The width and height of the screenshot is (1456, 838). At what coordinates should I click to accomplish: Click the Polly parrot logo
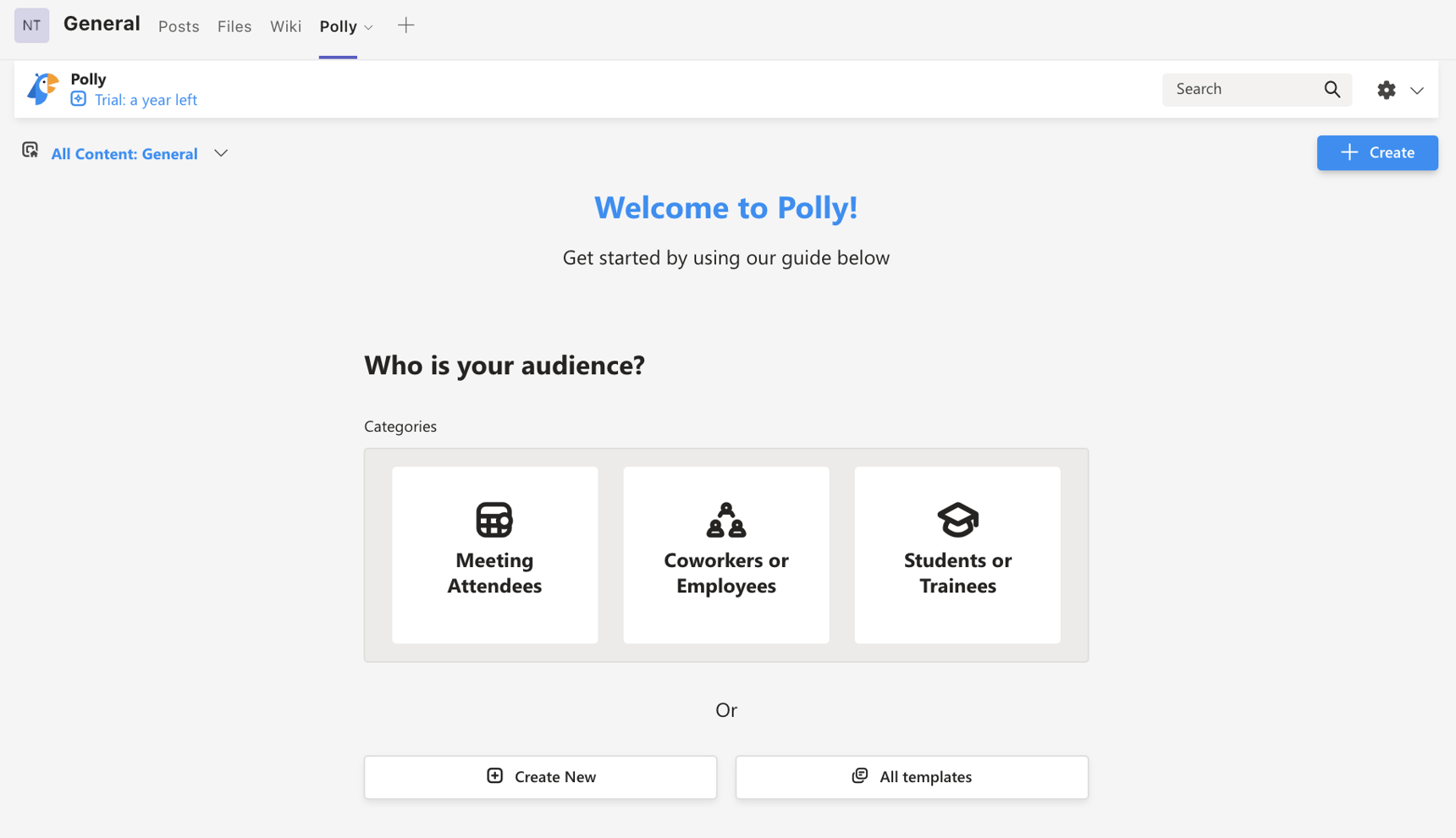tap(42, 88)
